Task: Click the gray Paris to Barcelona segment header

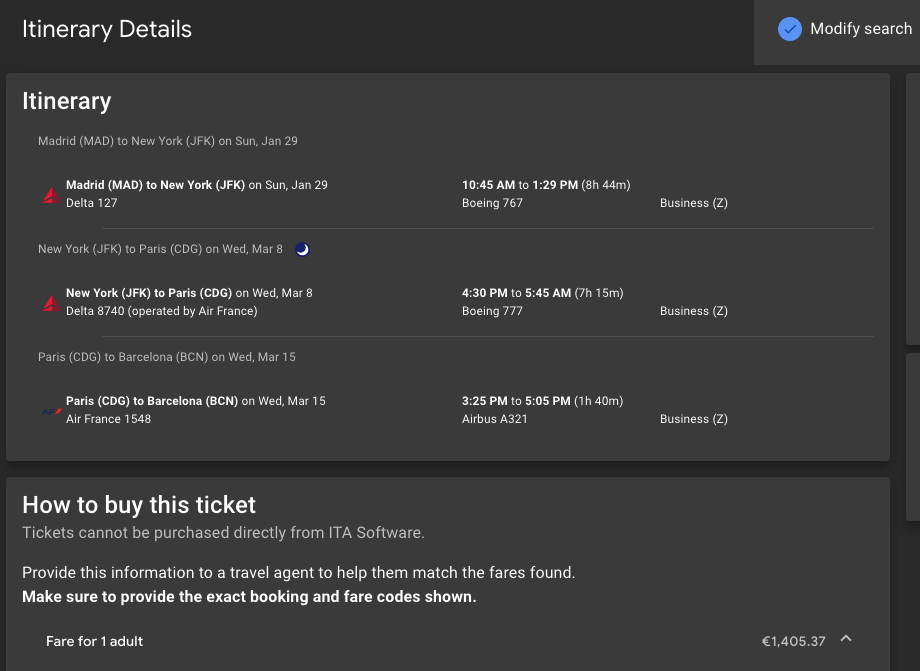Action: click(167, 357)
